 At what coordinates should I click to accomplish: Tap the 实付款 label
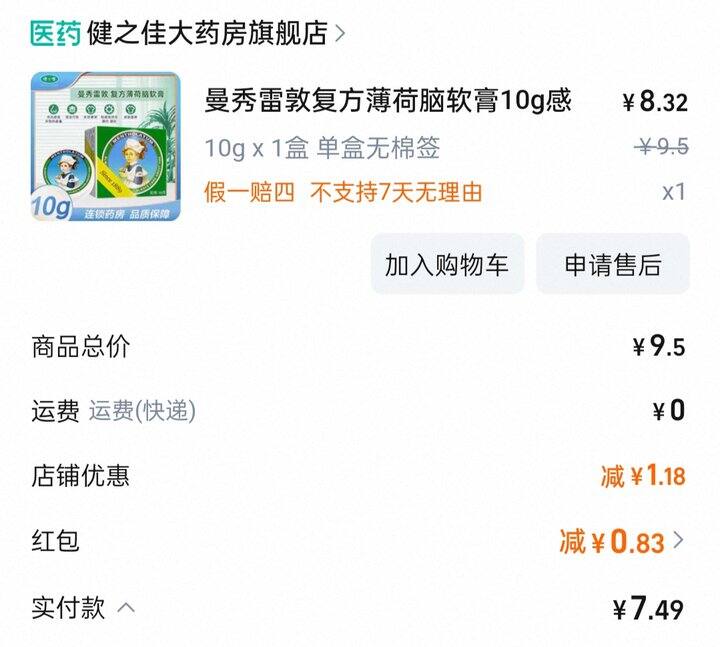(x=68, y=608)
